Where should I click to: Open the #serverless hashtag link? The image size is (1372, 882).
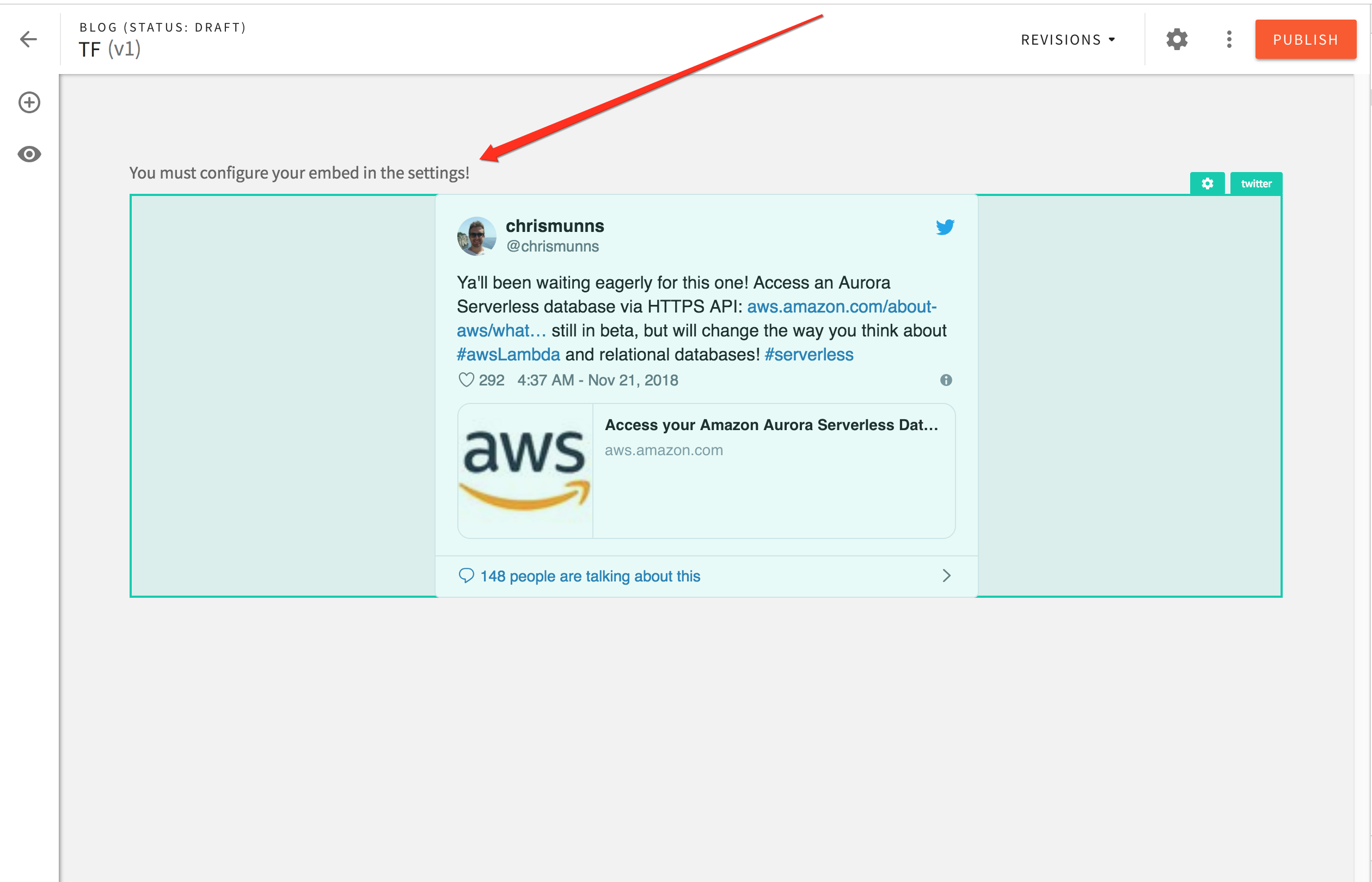coord(808,354)
